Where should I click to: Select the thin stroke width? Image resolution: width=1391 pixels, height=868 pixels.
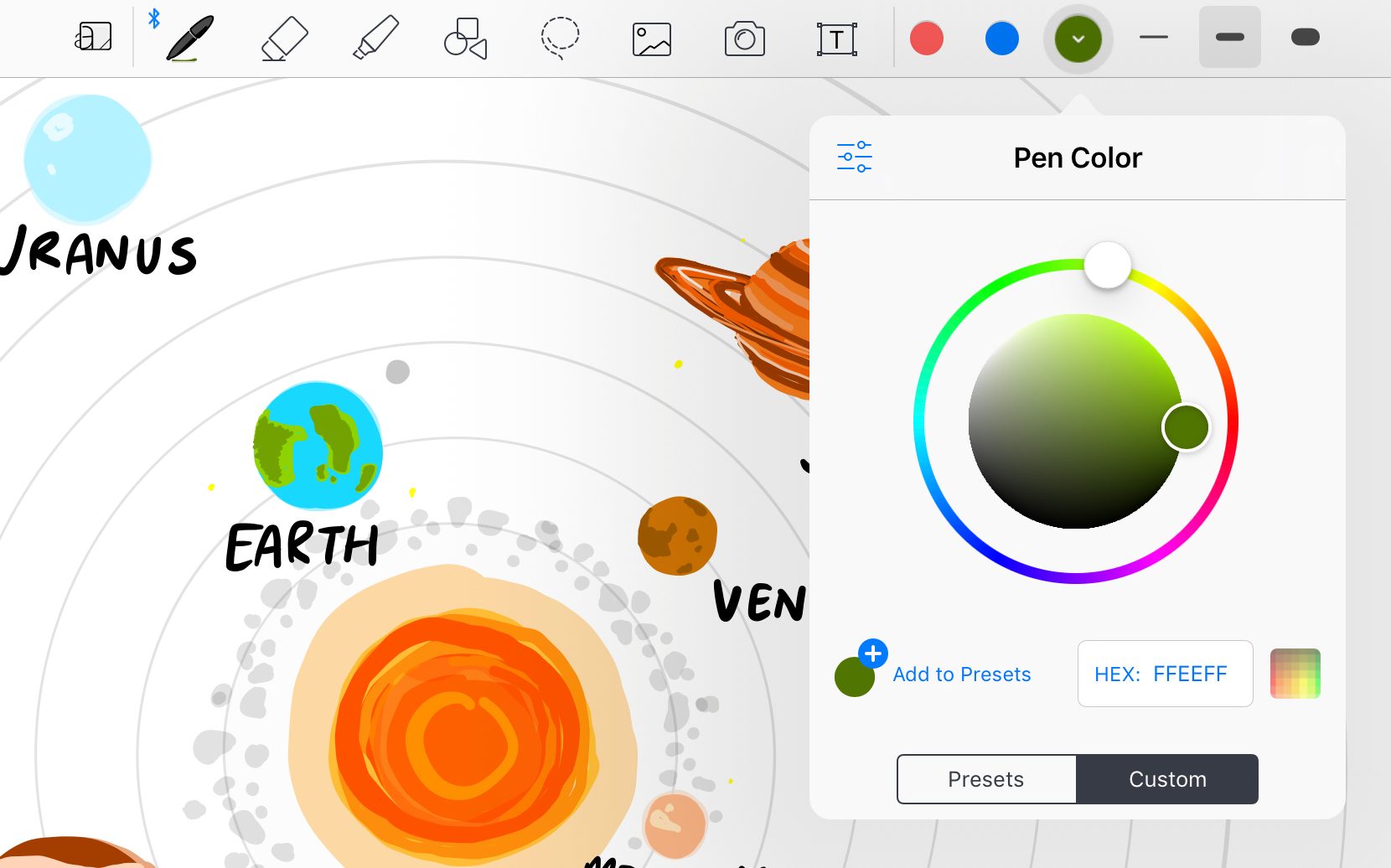click(x=1154, y=37)
